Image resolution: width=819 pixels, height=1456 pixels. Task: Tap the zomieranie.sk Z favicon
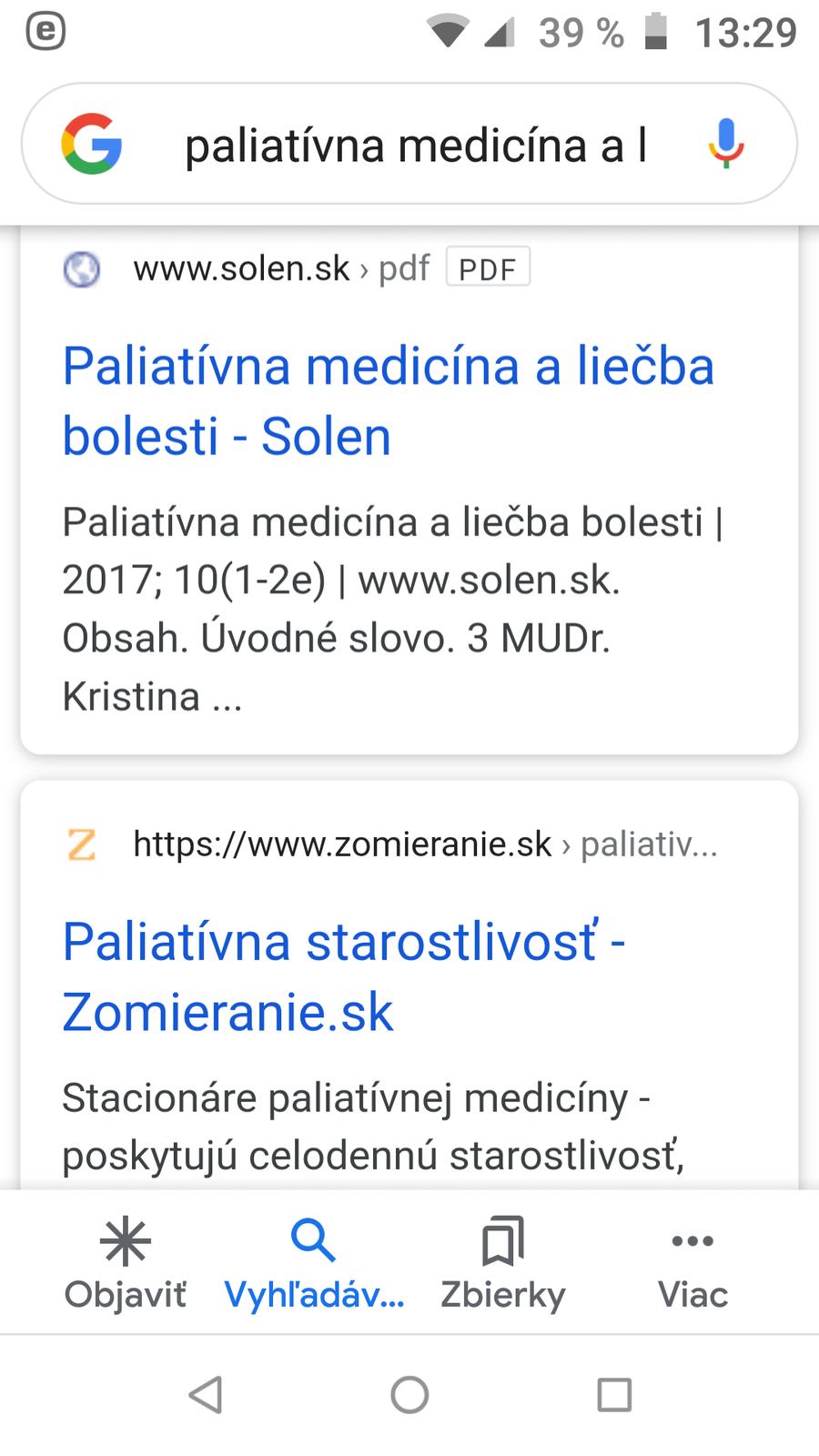tap(82, 844)
